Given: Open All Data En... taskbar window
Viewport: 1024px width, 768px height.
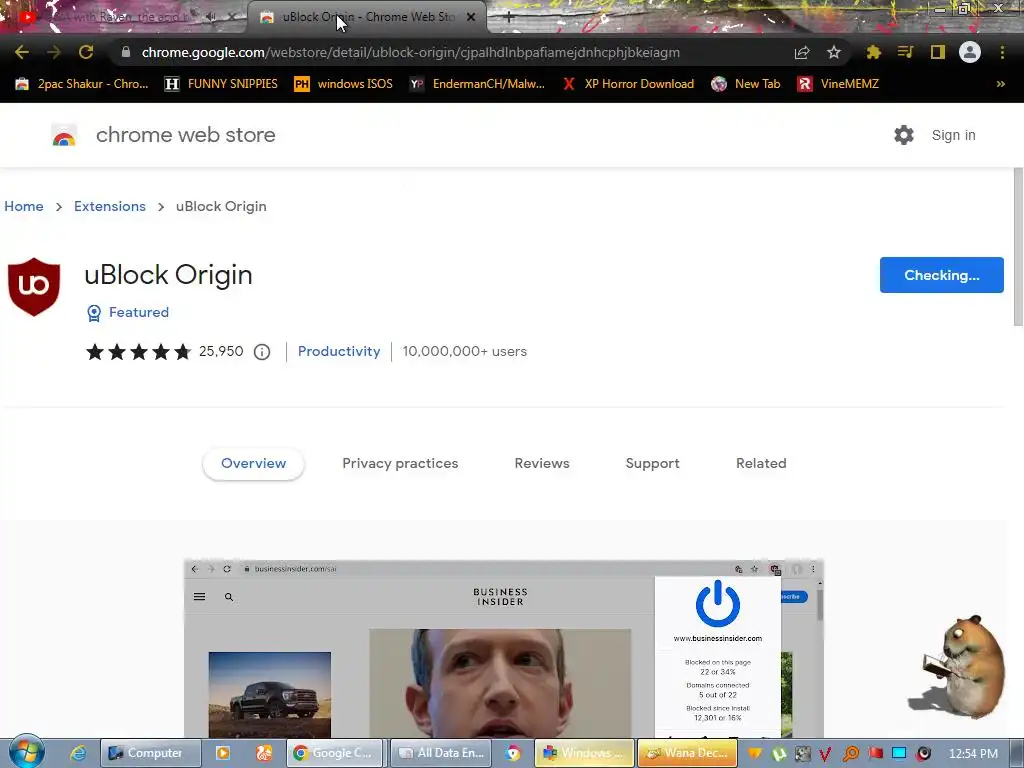Looking at the screenshot, I should point(443,753).
